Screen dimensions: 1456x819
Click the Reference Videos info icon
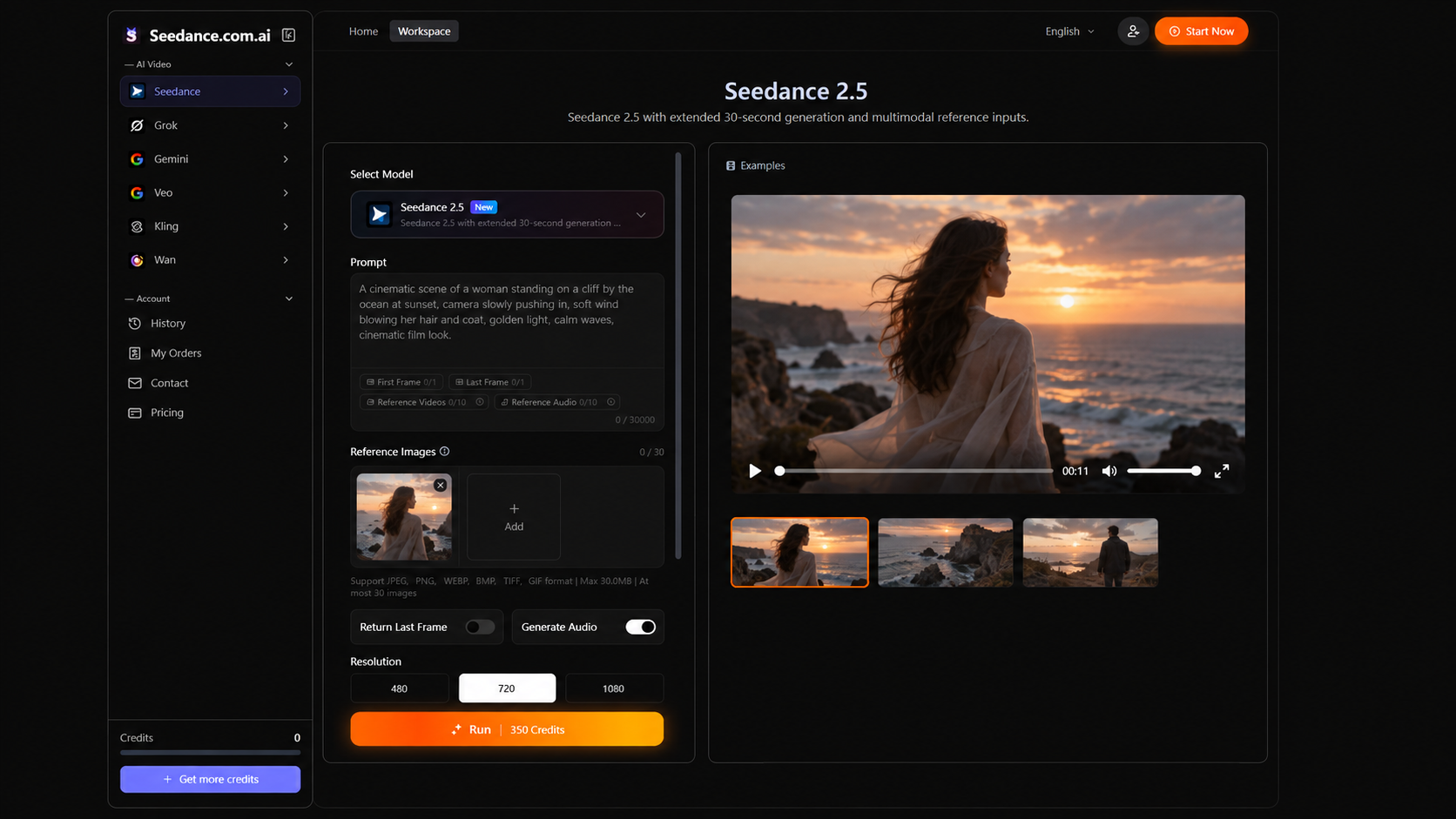pyautogui.click(x=480, y=402)
